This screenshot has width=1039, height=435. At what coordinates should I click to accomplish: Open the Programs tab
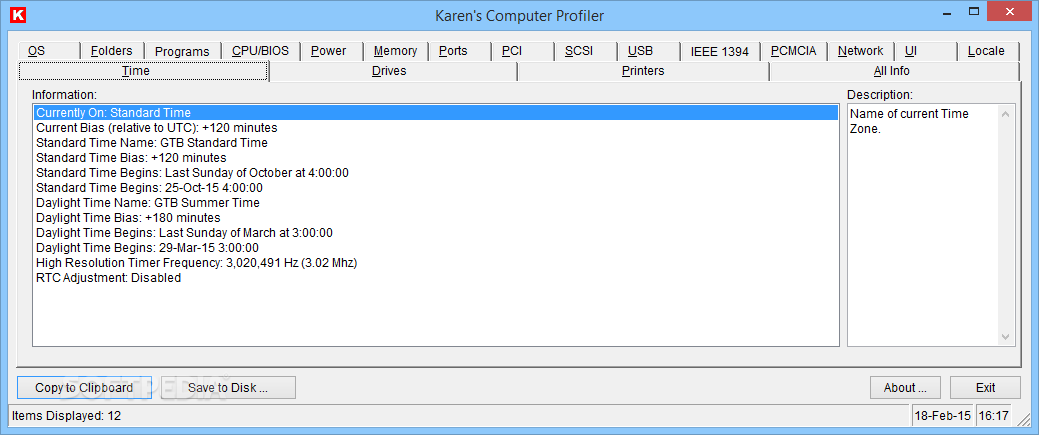(182, 51)
